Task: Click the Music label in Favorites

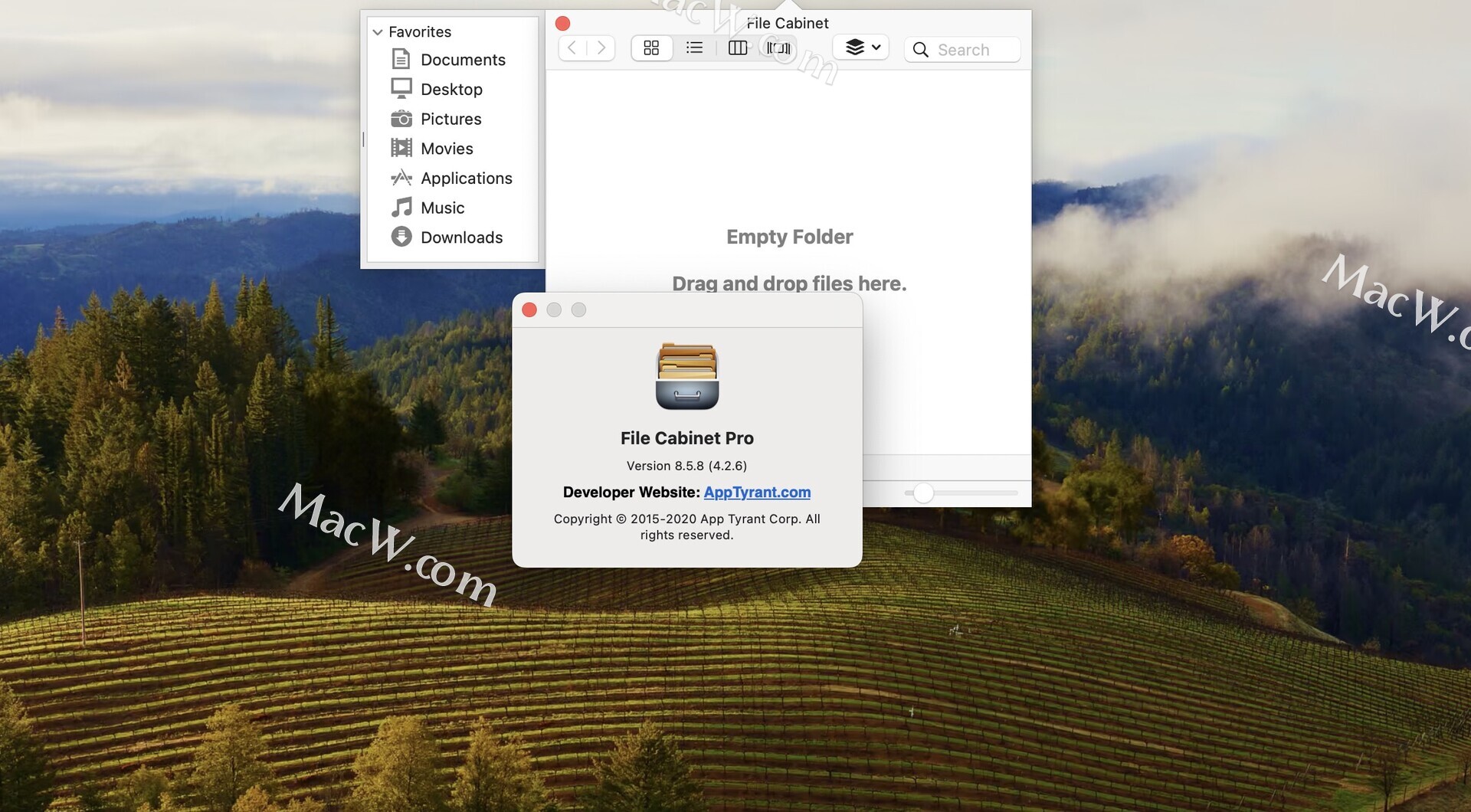Action: tap(442, 208)
